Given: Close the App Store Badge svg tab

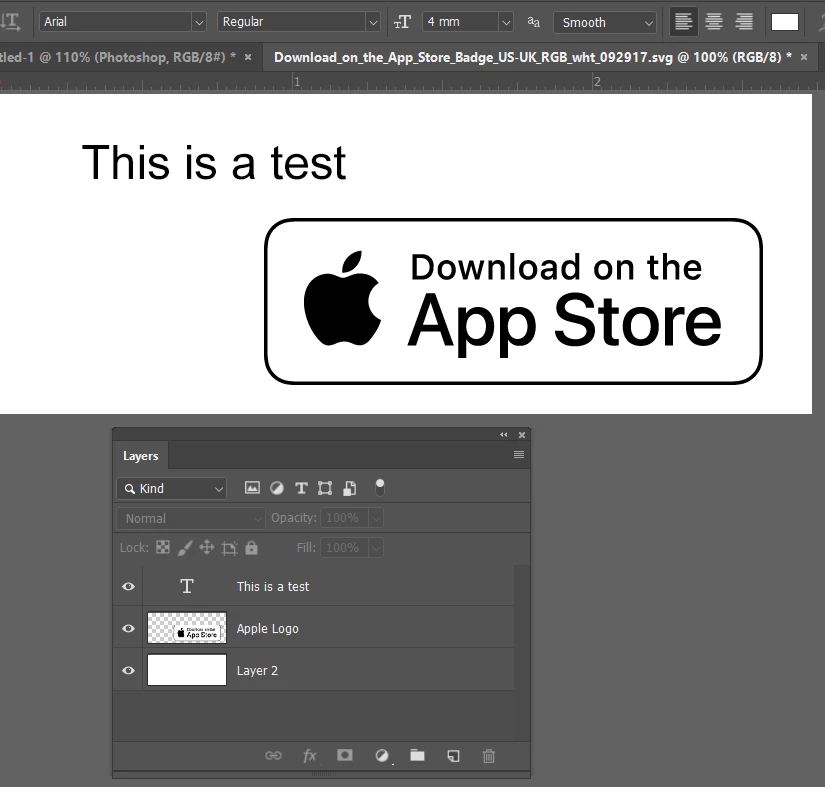Looking at the screenshot, I should coord(804,57).
